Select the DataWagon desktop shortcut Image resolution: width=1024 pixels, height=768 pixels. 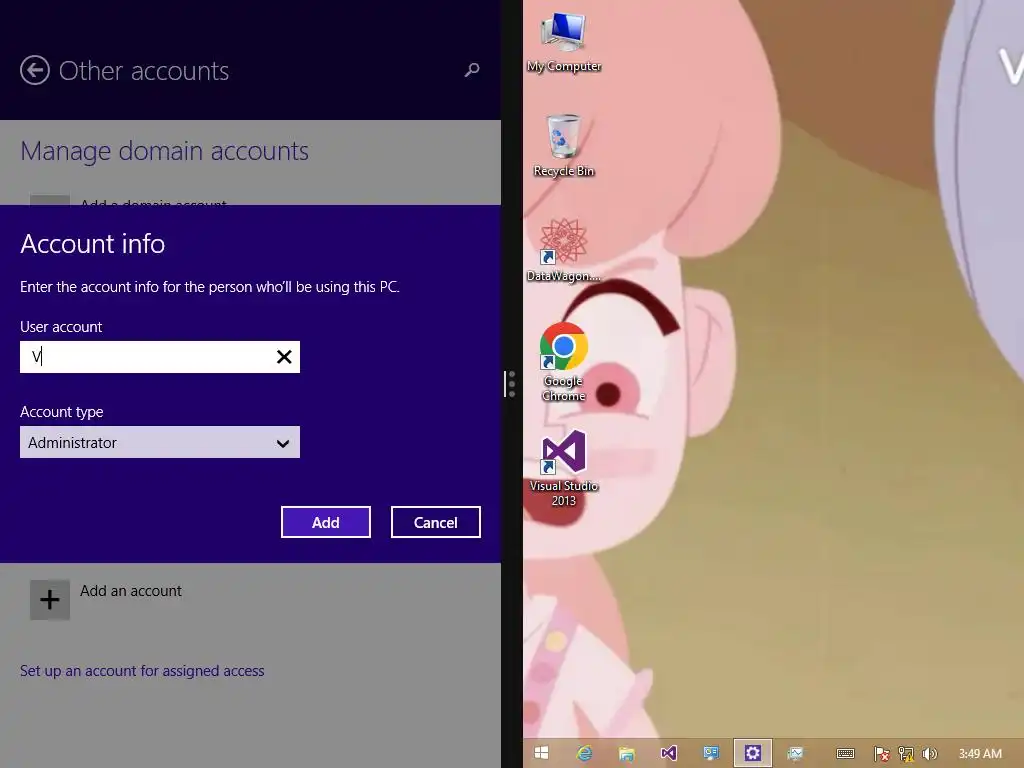[x=564, y=251]
